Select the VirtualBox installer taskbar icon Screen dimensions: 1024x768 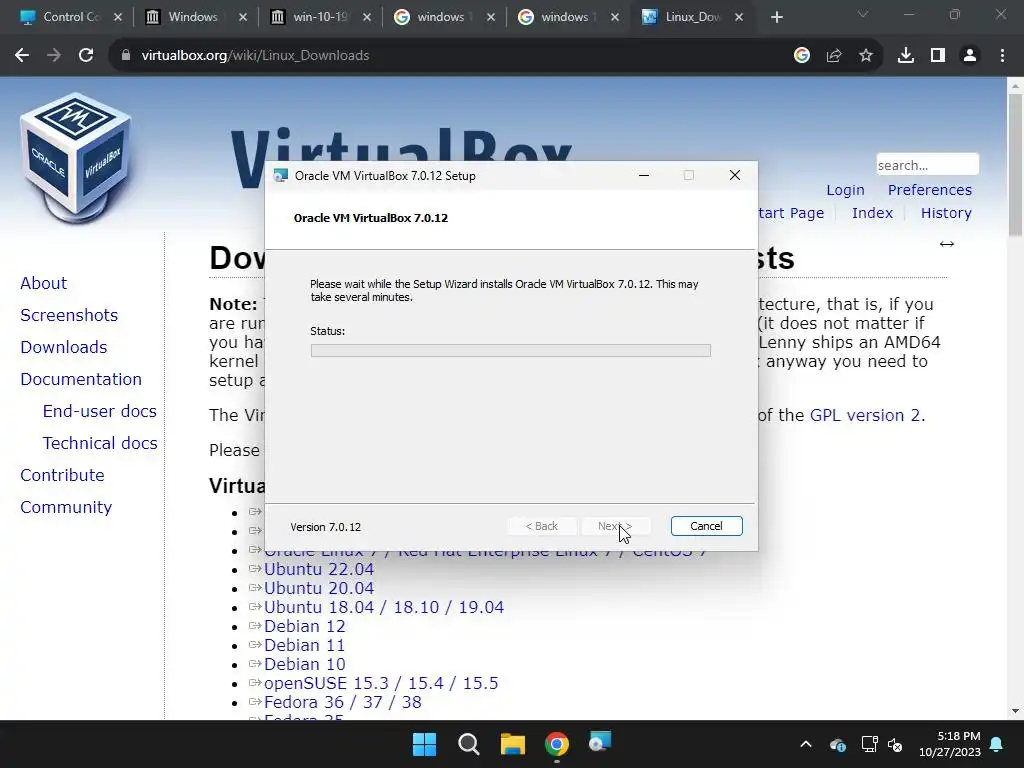coord(600,743)
